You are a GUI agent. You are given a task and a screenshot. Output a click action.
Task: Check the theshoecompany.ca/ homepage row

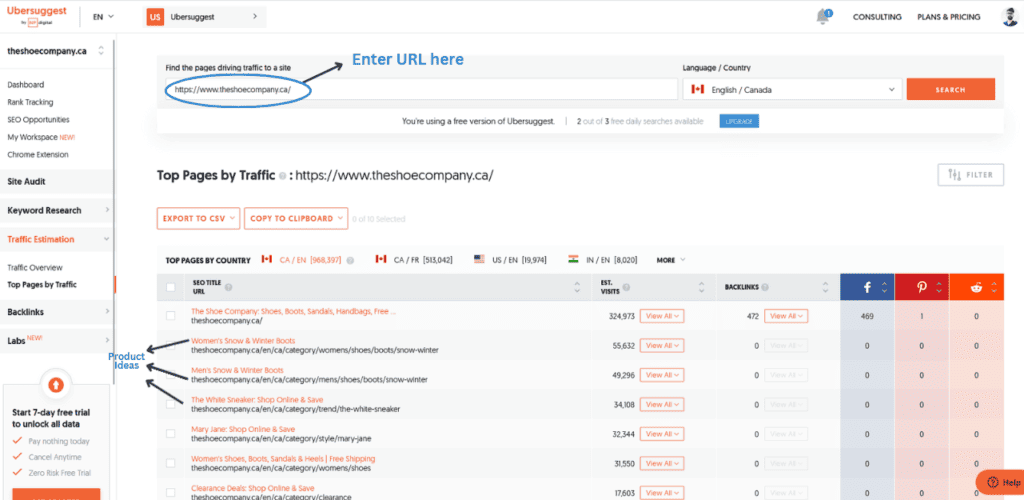click(170, 316)
